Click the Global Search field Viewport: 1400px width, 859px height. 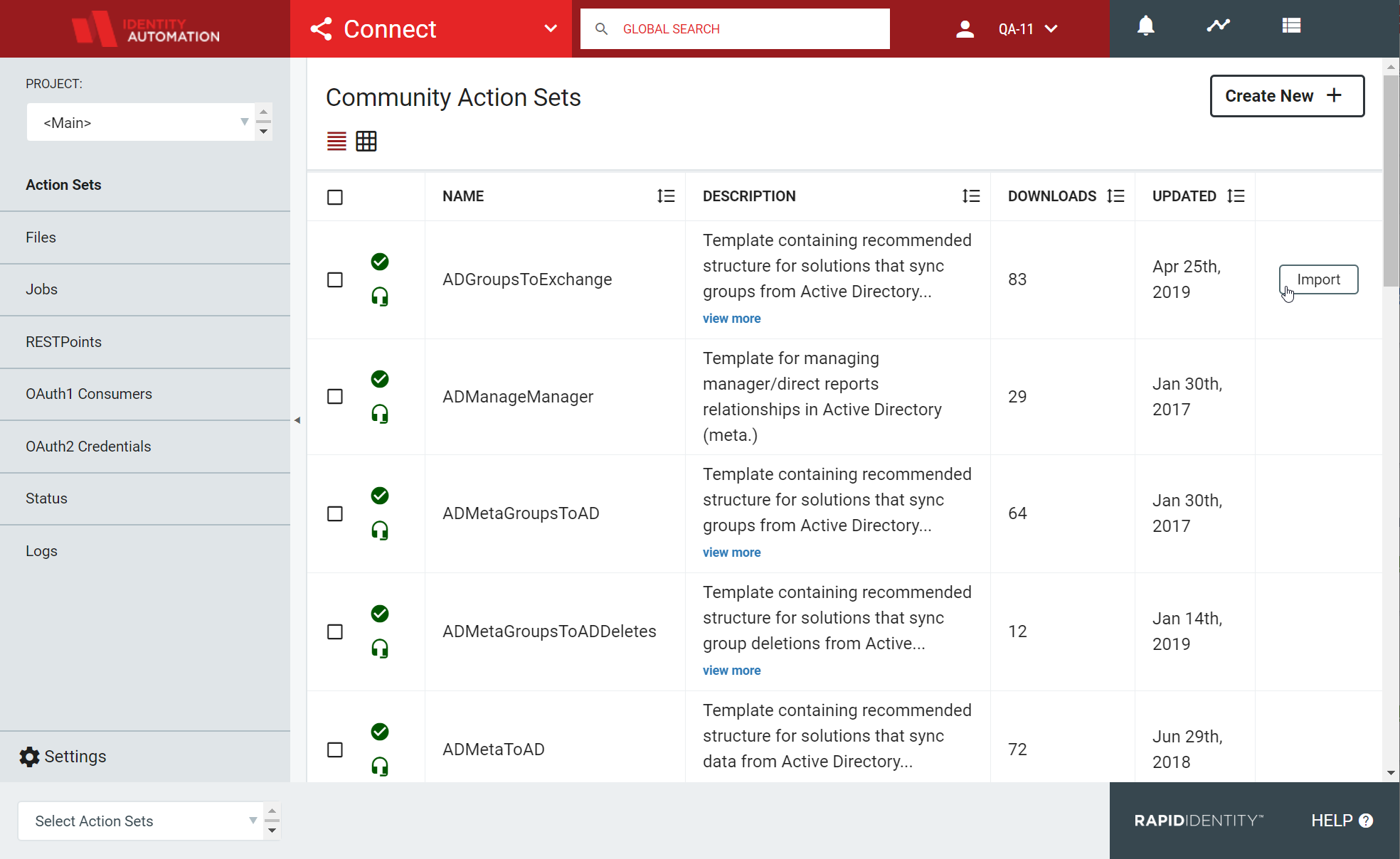click(x=735, y=29)
